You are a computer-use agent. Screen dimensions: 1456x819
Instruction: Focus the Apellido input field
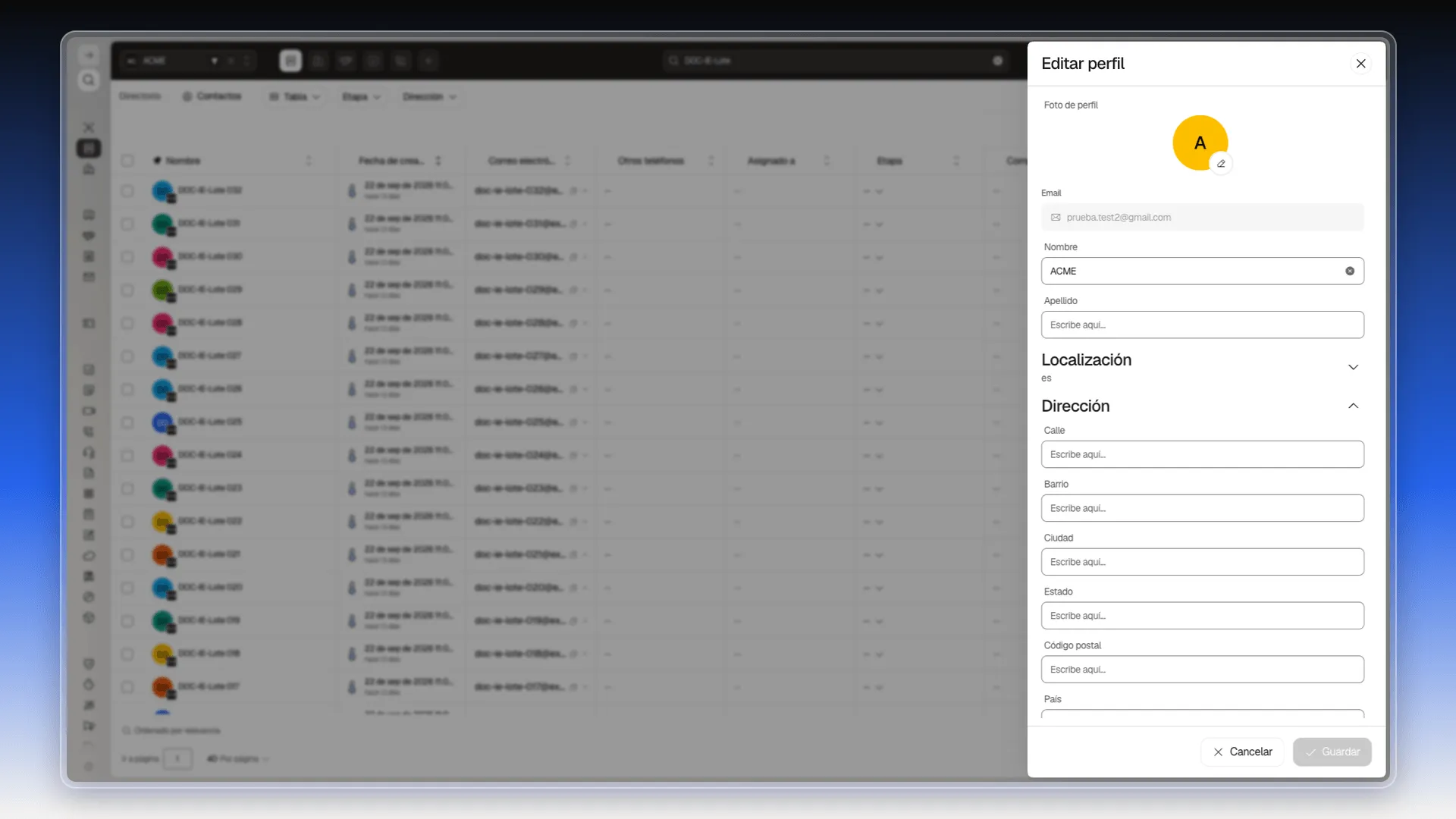click(1202, 325)
